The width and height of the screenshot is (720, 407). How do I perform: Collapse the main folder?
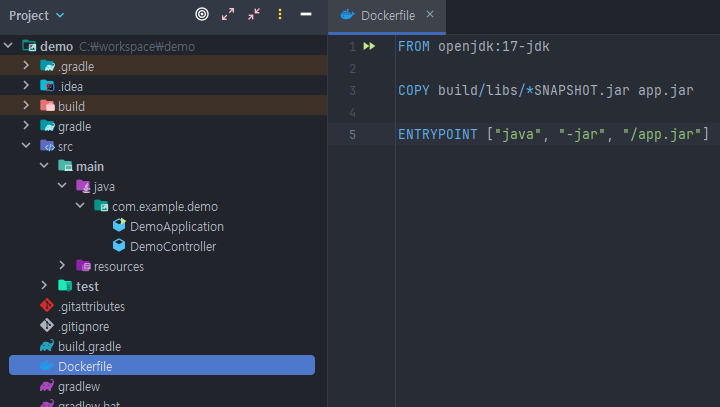44,165
